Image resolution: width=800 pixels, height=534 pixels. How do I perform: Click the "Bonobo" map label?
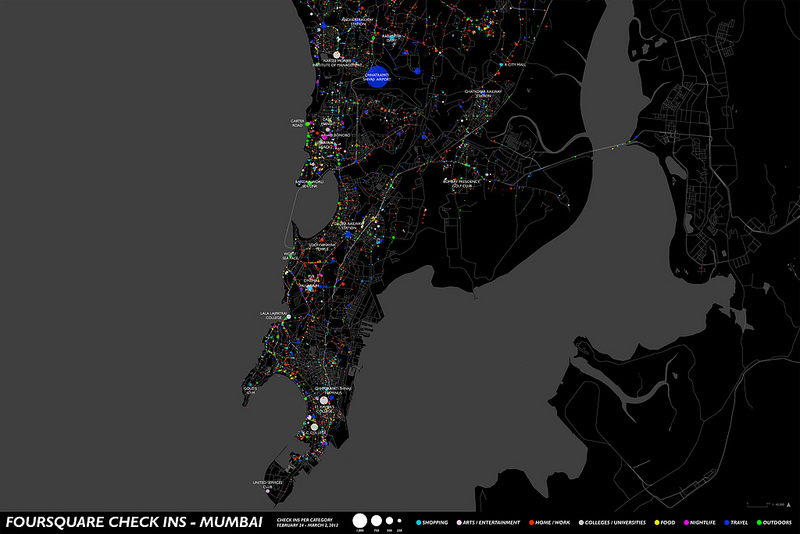342,135
